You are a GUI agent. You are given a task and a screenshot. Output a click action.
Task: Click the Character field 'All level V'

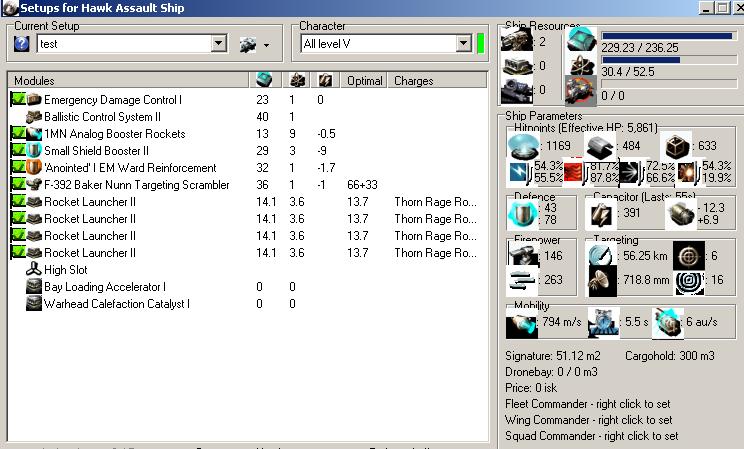pos(378,44)
